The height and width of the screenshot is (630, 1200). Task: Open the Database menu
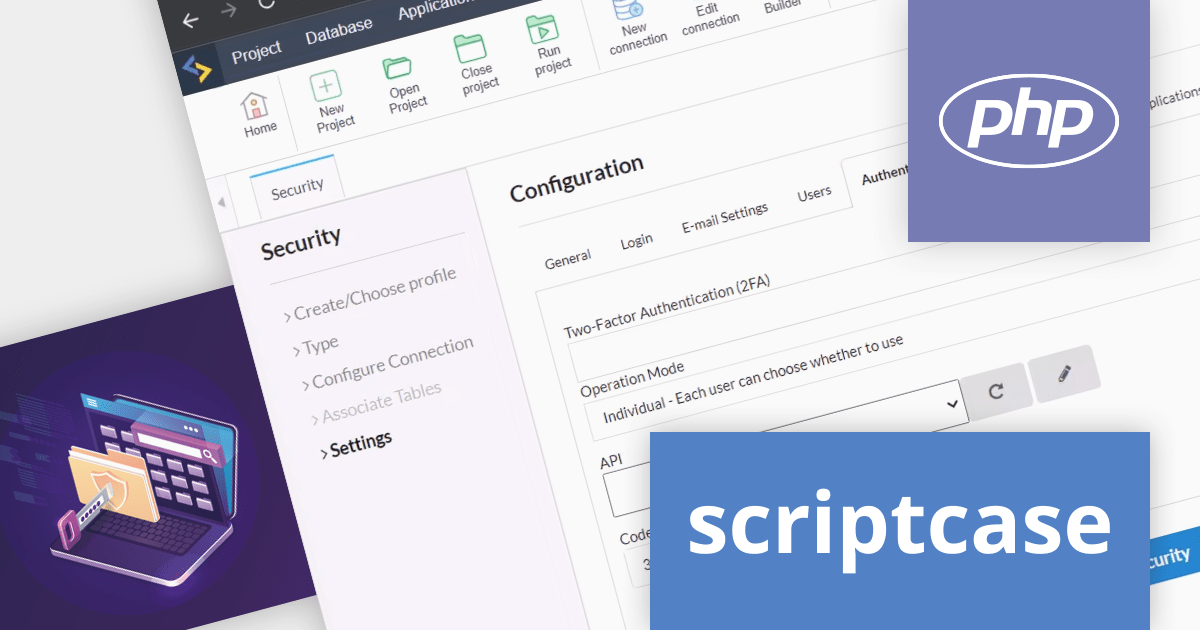(x=338, y=32)
